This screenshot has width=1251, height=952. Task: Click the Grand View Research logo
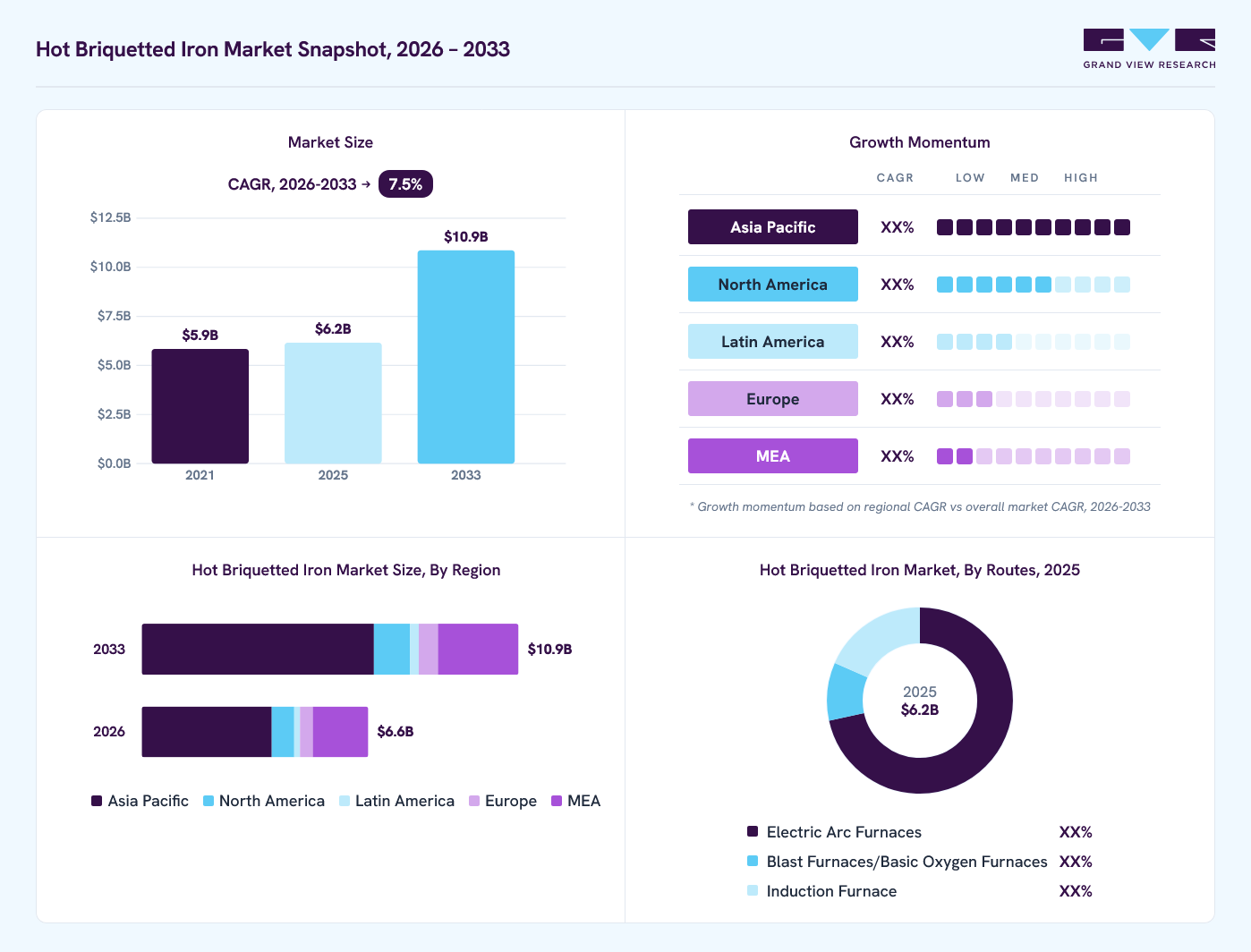coord(1149,49)
